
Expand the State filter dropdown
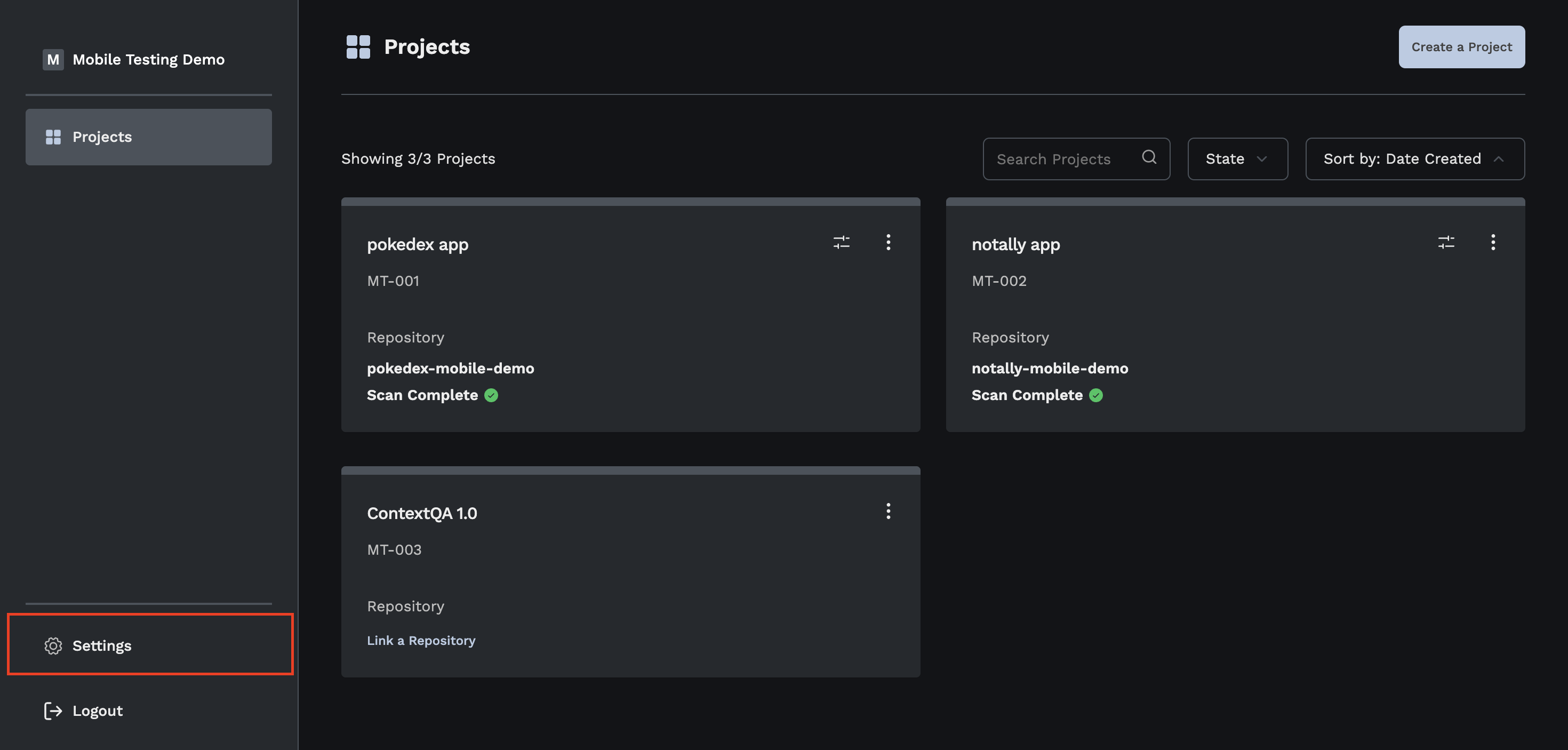(1237, 159)
